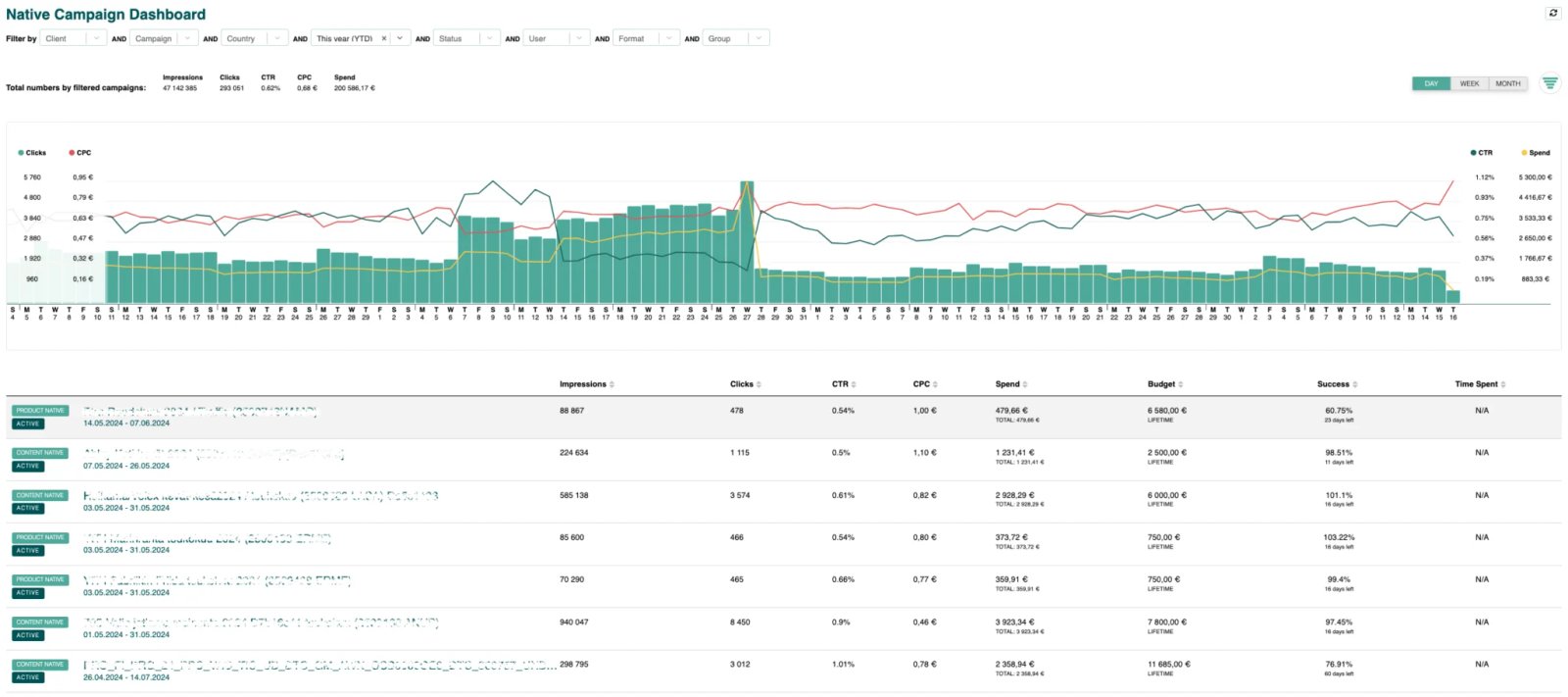This screenshot has width=1568, height=697.
Task: Click sort icon beside the Budget header
Action: [x=1181, y=384]
